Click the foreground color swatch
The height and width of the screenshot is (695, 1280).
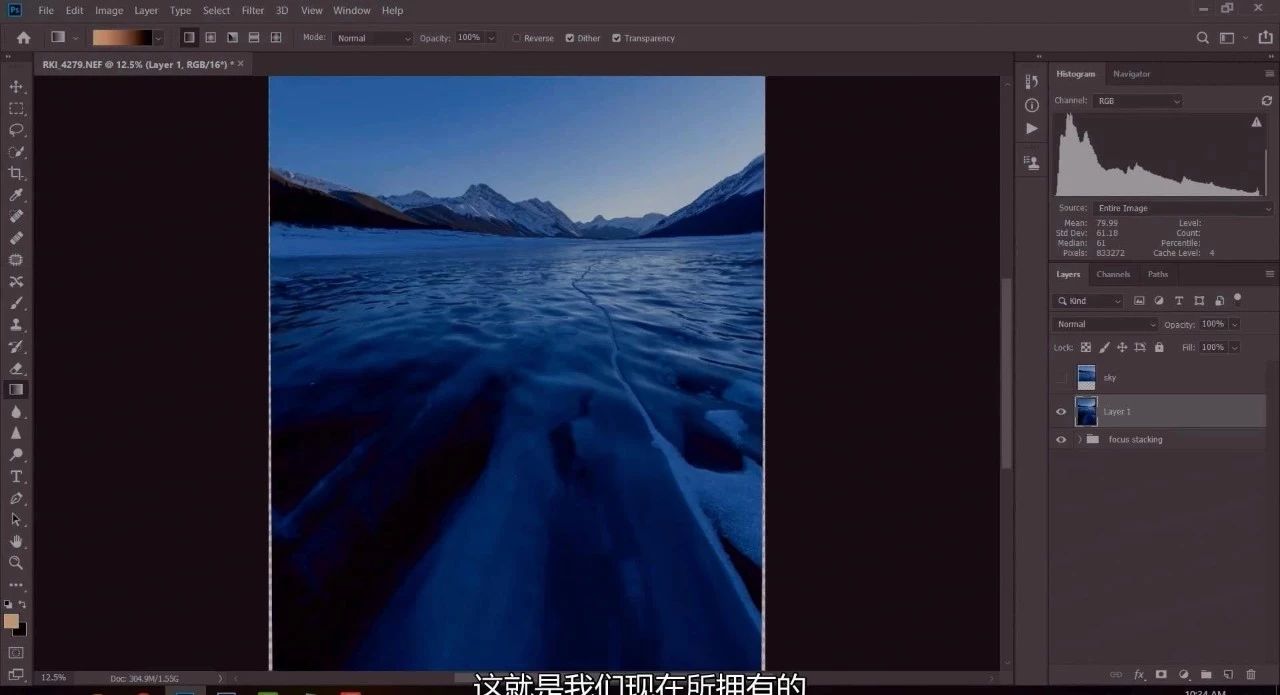11,621
